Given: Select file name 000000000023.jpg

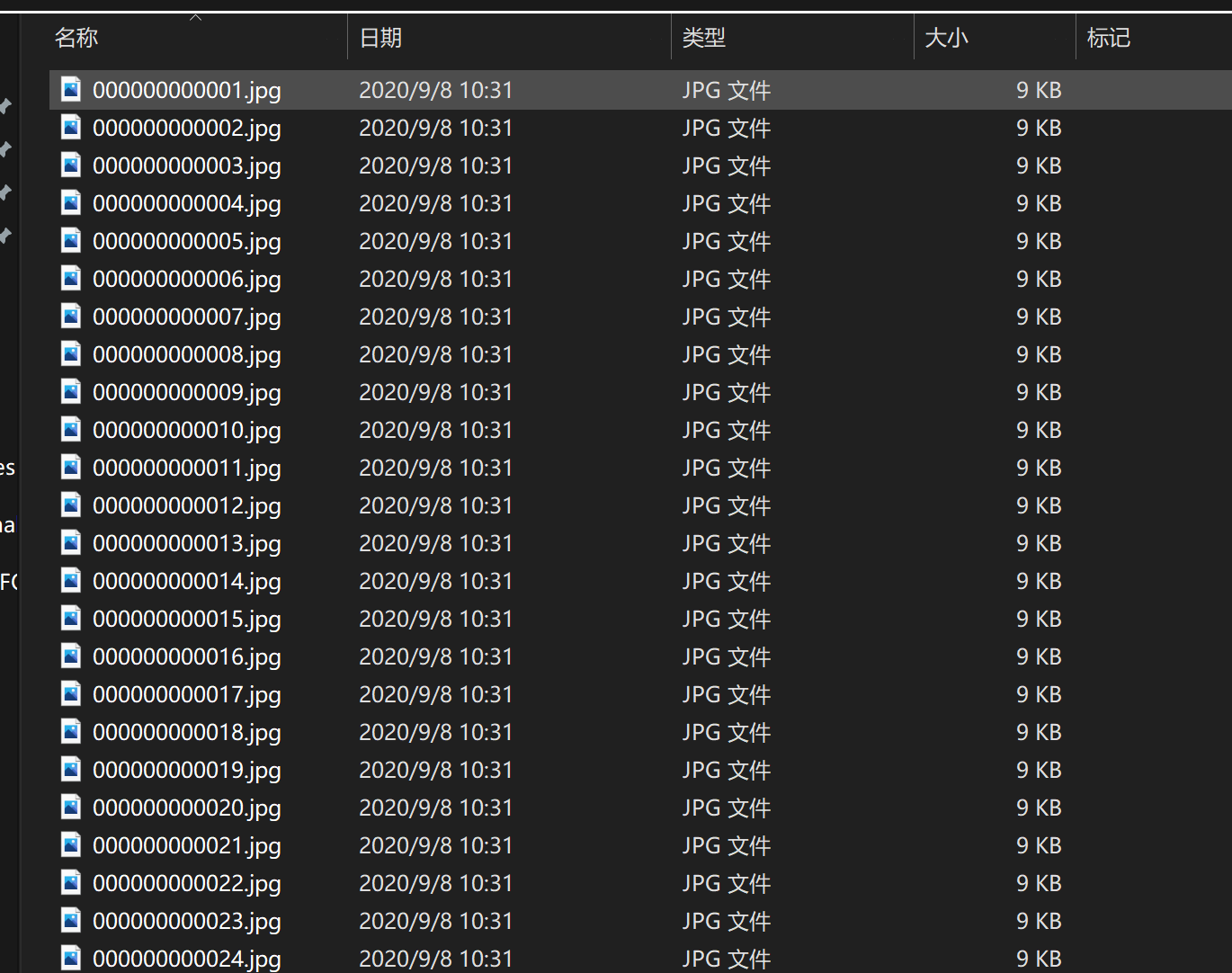Looking at the screenshot, I should (x=187, y=922).
